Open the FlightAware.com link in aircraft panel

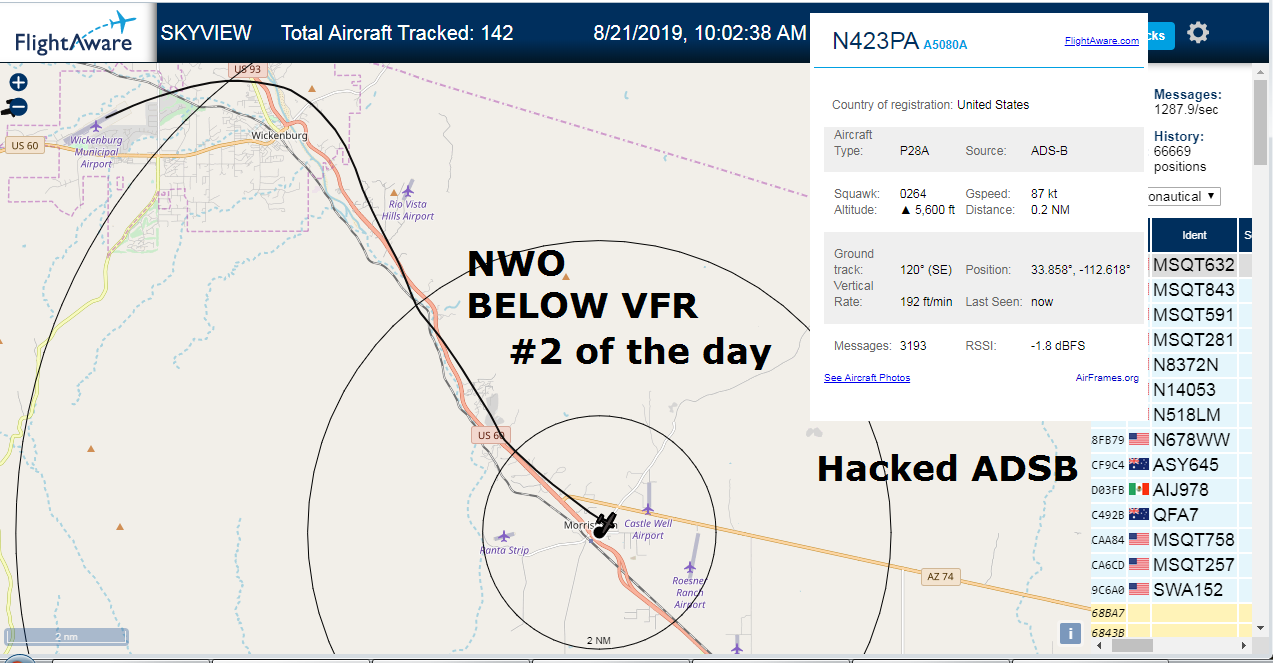point(1102,41)
